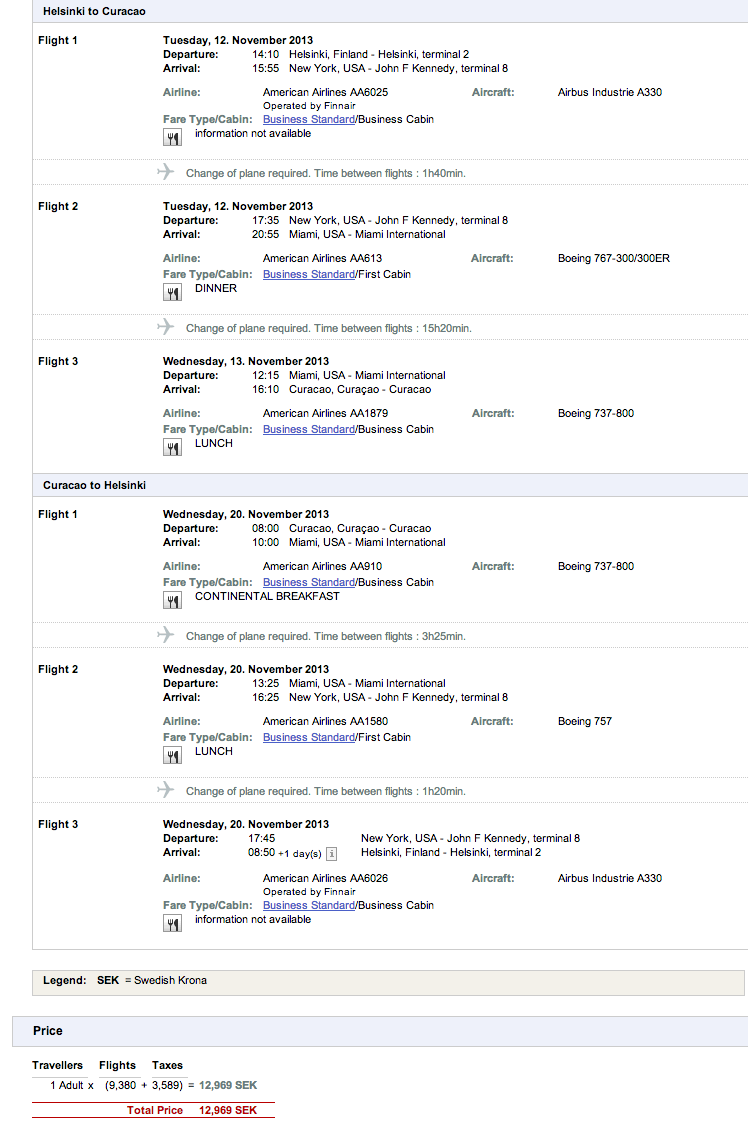Open Business Standard fare link for AA1580
This screenshot has width=748, height=1128.
[308, 737]
